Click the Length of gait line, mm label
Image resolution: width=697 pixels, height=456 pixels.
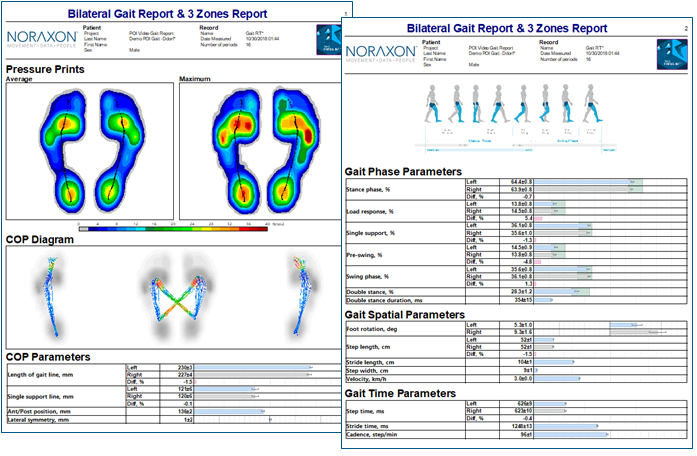tap(50, 374)
